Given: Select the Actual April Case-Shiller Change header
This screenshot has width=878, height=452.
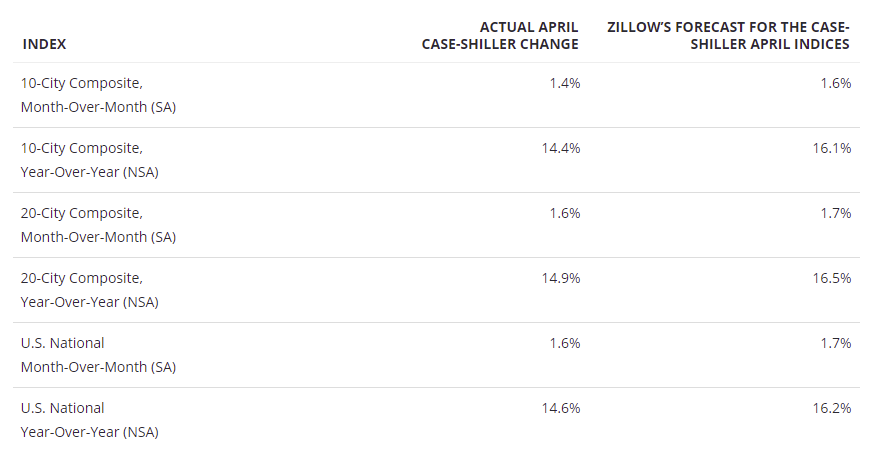Looking at the screenshot, I should pyautogui.click(x=500, y=36).
